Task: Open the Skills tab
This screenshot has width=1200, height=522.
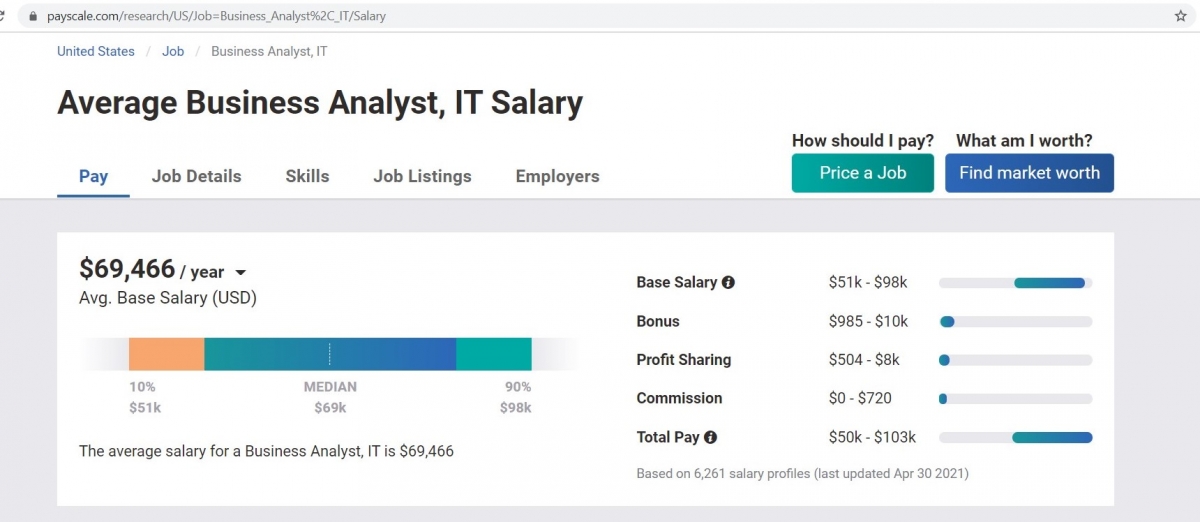Action: pyautogui.click(x=307, y=176)
